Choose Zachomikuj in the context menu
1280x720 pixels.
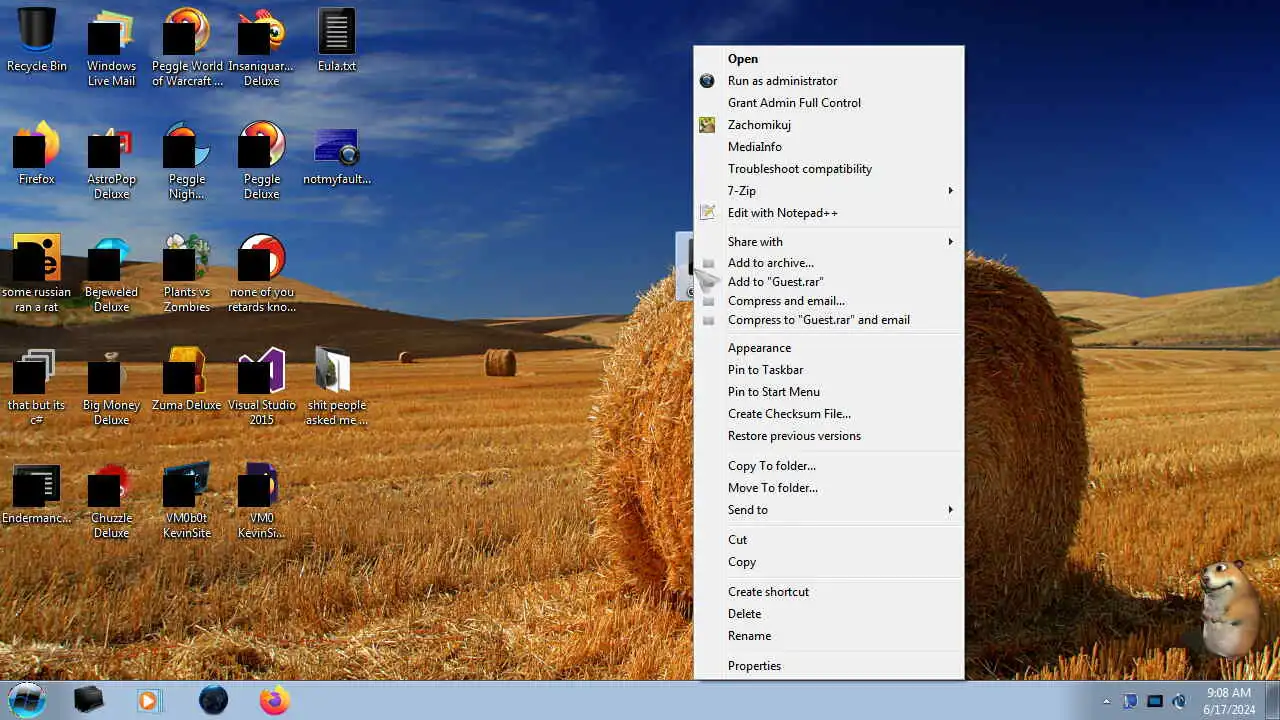click(829, 125)
